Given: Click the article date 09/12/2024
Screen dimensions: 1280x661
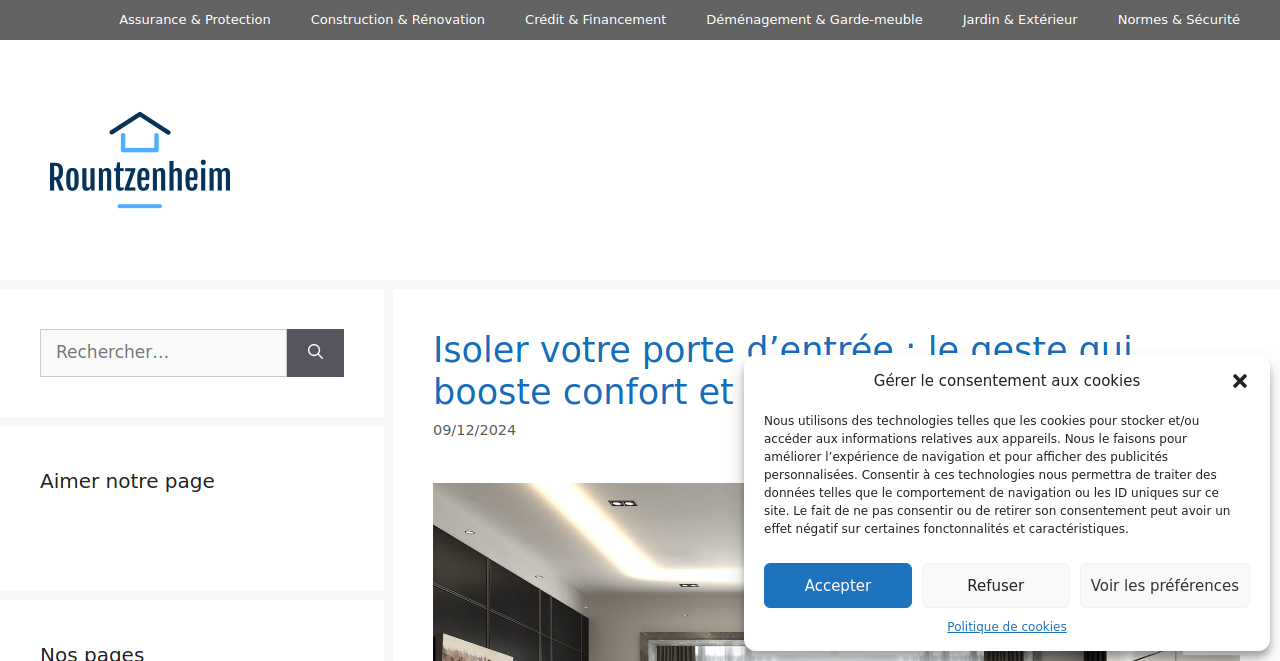Looking at the screenshot, I should pyautogui.click(x=474, y=430).
